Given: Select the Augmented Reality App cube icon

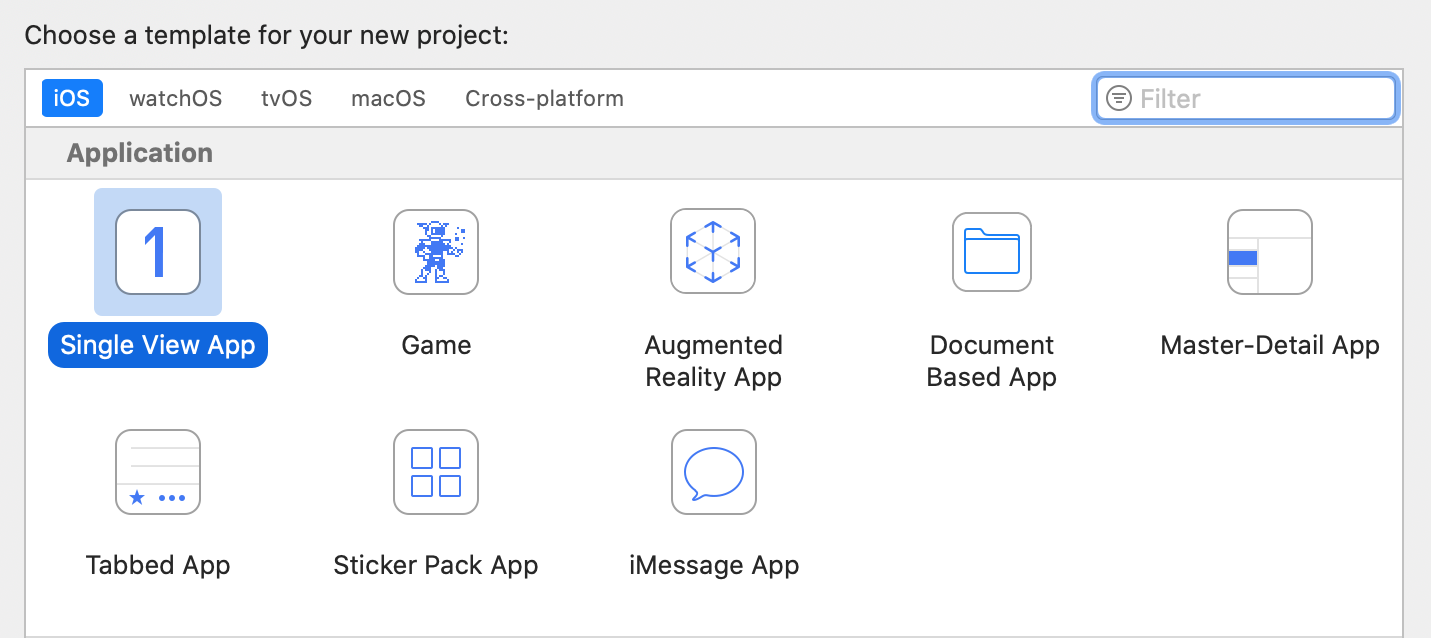Looking at the screenshot, I should coord(713,252).
